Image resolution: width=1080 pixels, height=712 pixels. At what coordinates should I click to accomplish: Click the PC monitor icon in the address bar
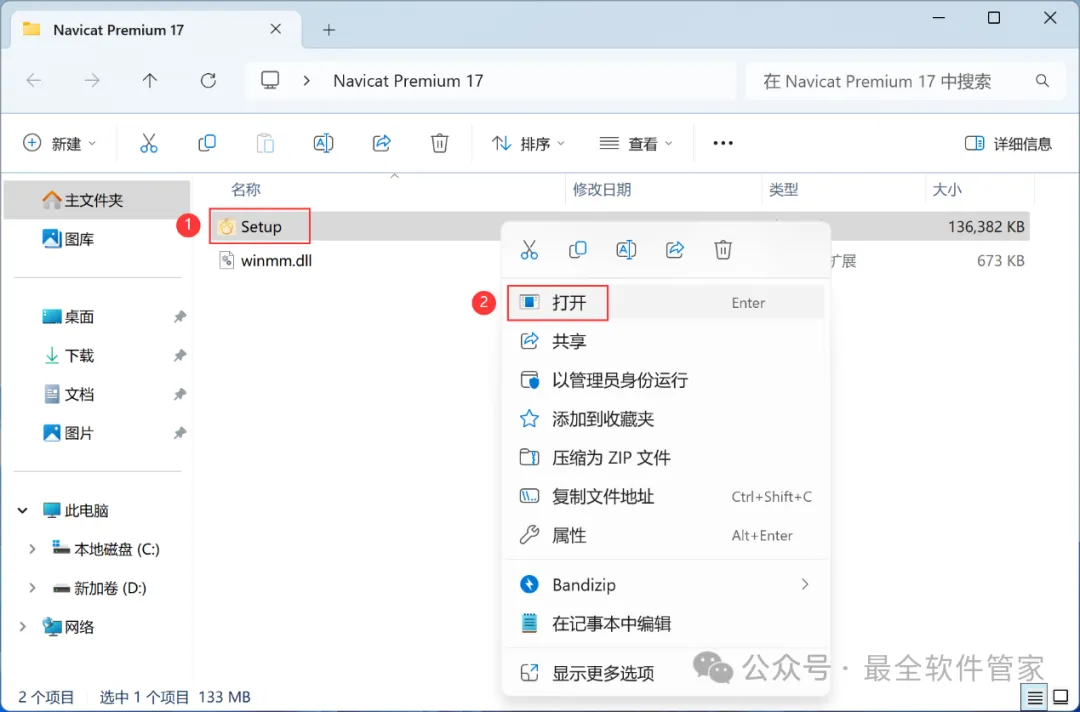point(270,81)
